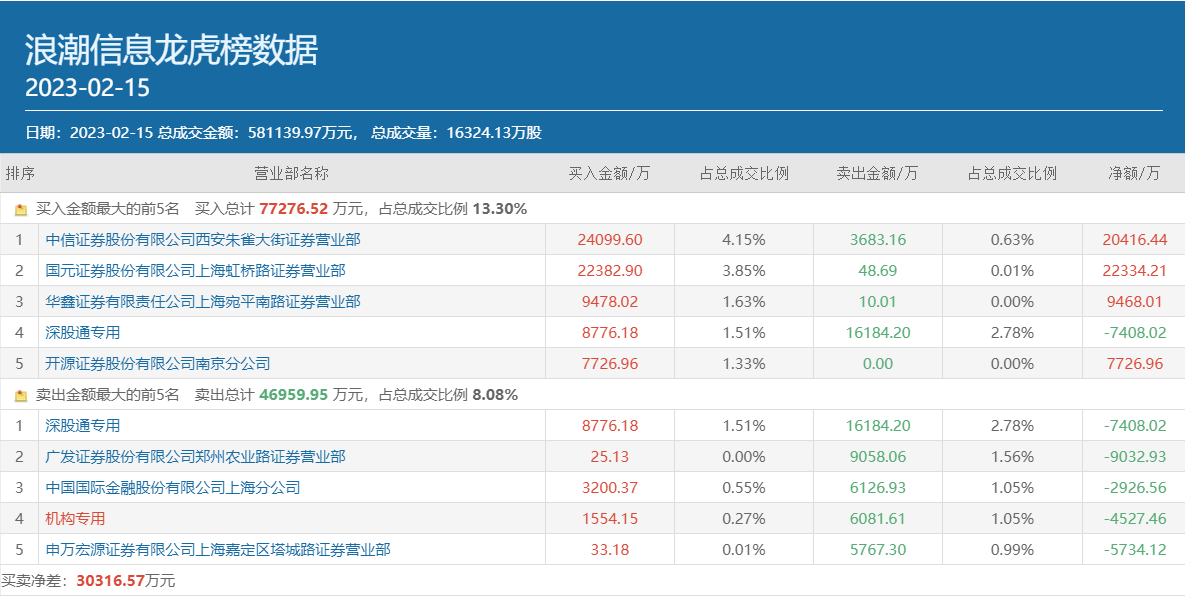This screenshot has width=1185, height=596.
Task: Click 深股通专用 in the buy list
Action: 83,332
